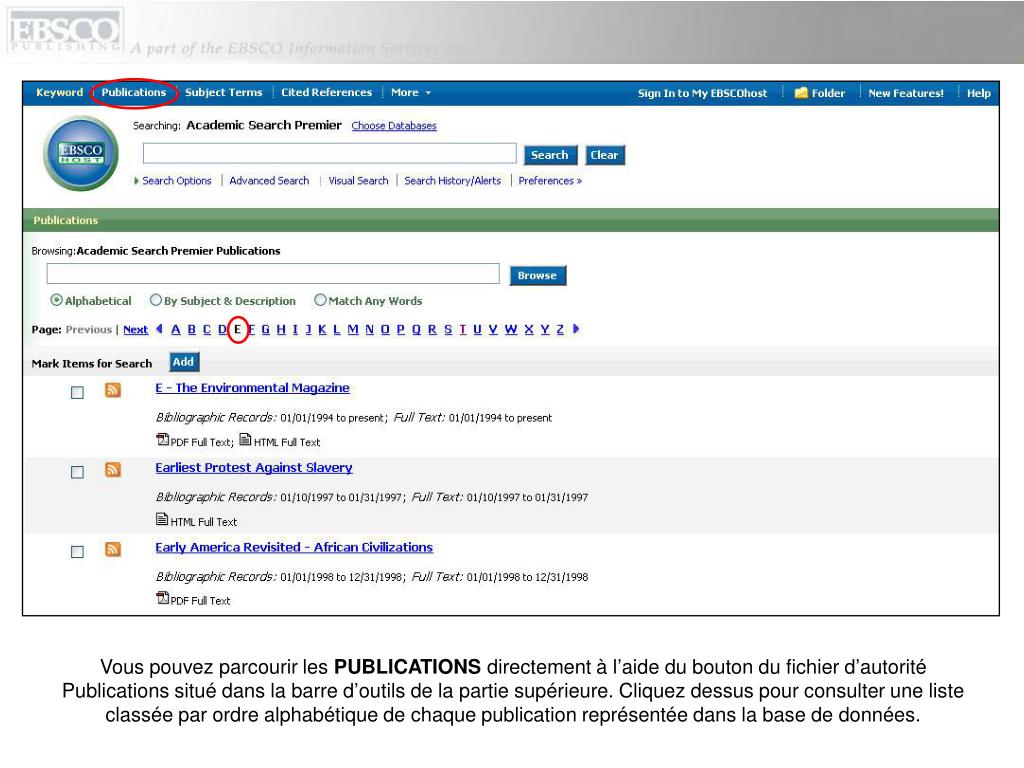The height and width of the screenshot is (768, 1024).
Task: Open New Features! menu item
Action: click(x=906, y=93)
